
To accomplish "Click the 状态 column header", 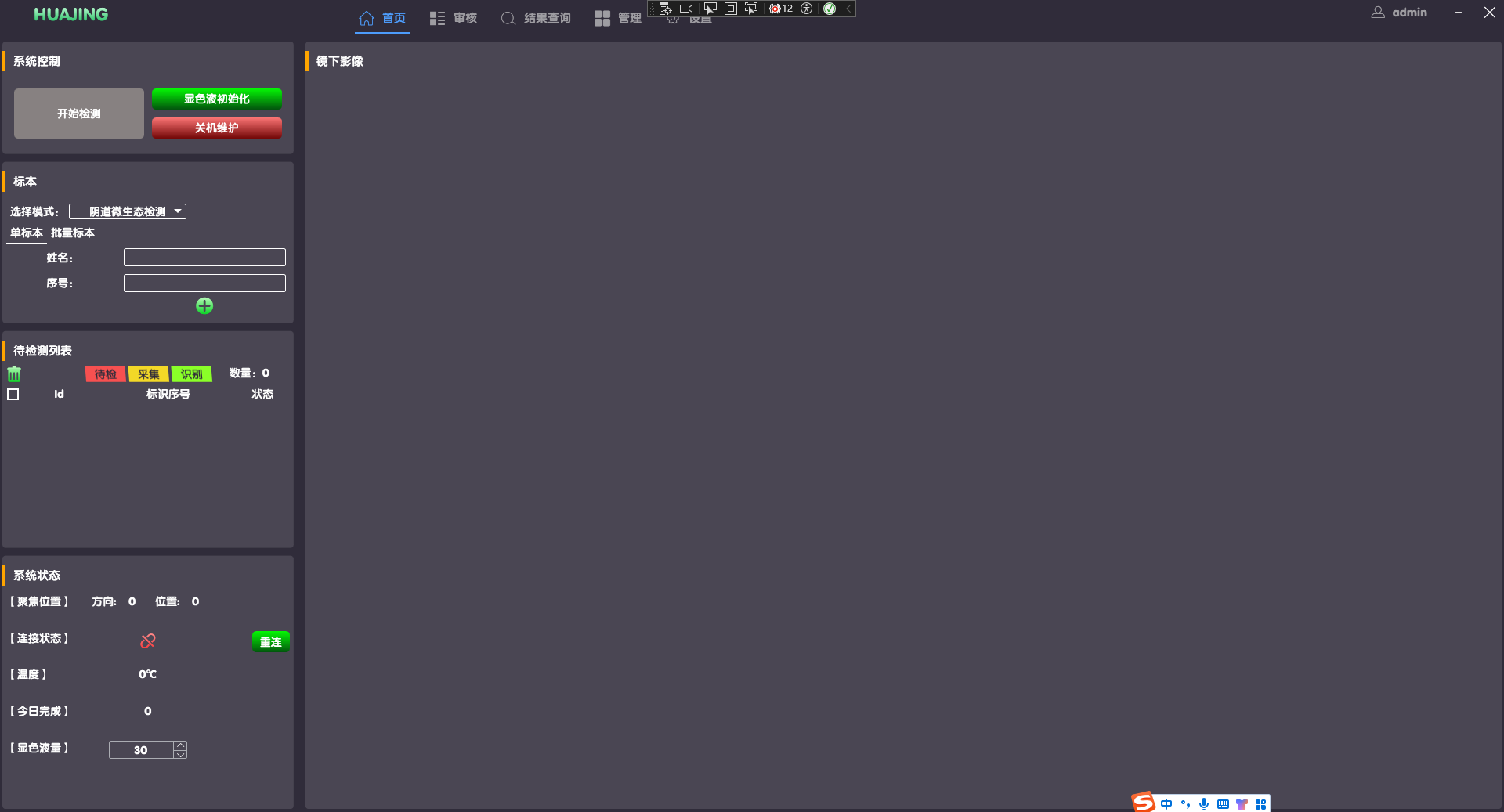I will click(262, 395).
